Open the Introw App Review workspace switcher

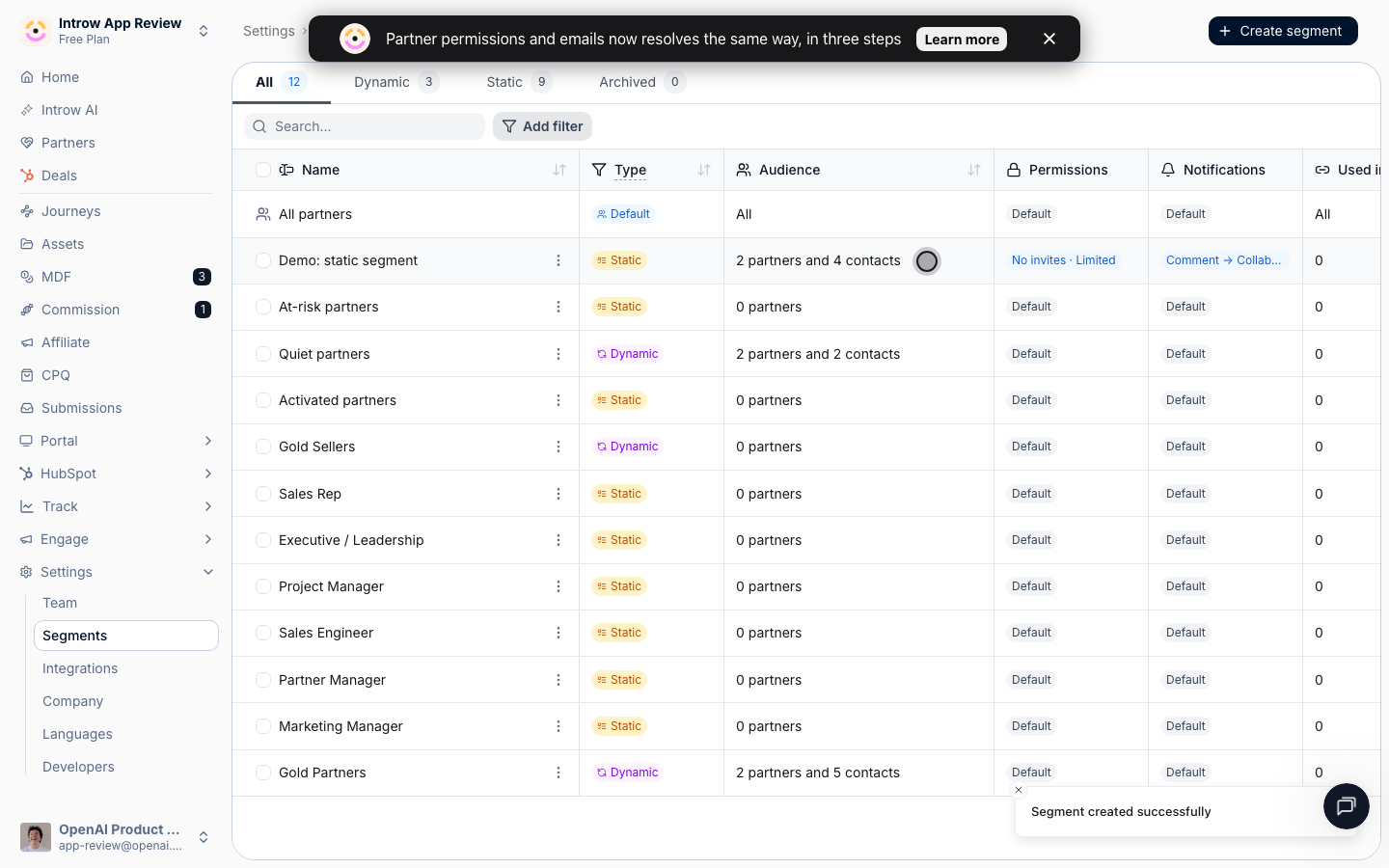pos(116,31)
